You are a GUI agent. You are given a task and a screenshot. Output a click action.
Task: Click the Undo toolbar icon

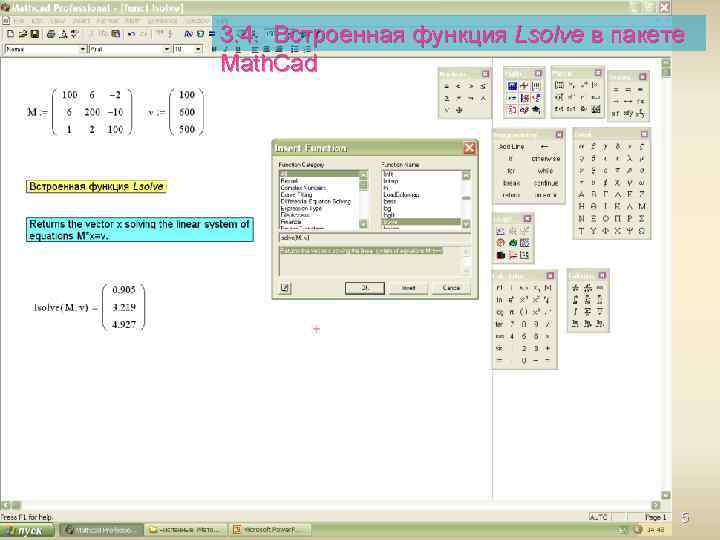pyautogui.click(x=132, y=34)
